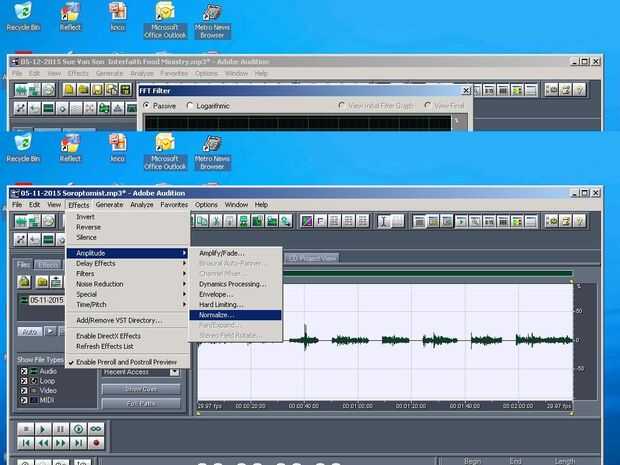Click Go to End transport button
Viewport: 620px width, 465px height.
click(78, 443)
